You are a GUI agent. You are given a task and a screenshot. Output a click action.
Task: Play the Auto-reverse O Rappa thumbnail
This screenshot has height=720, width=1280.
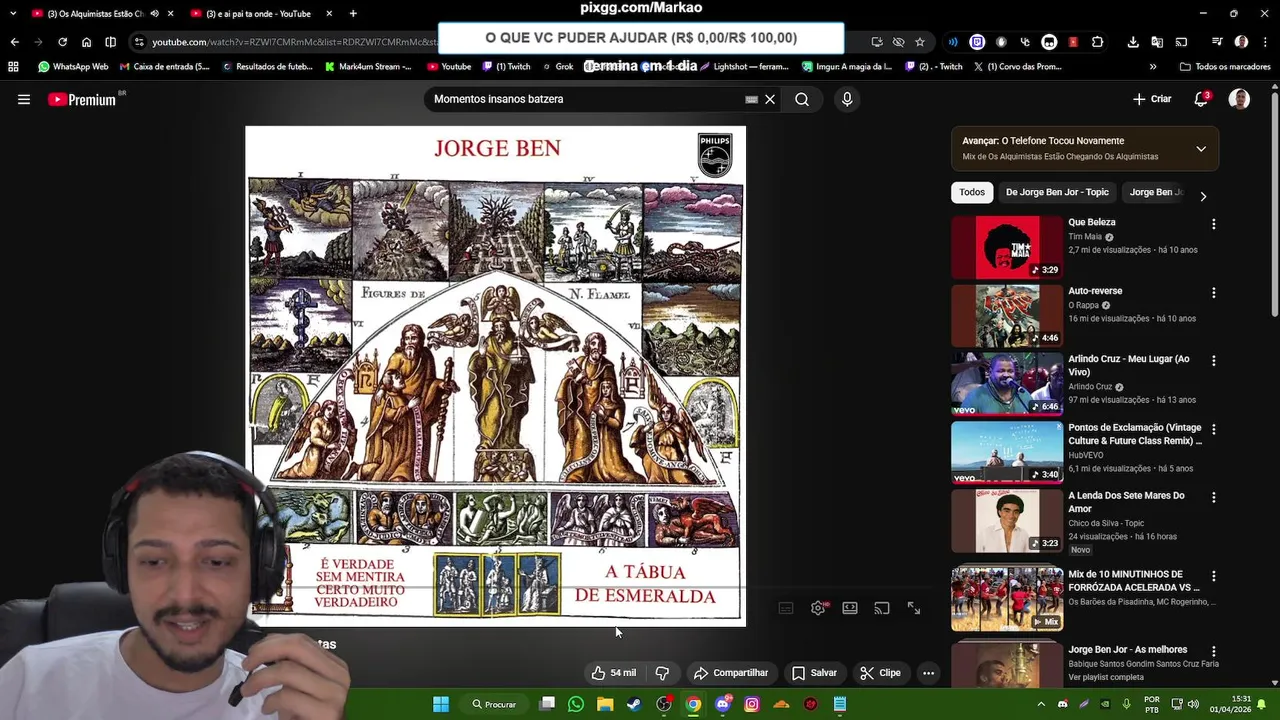pos(1007,315)
